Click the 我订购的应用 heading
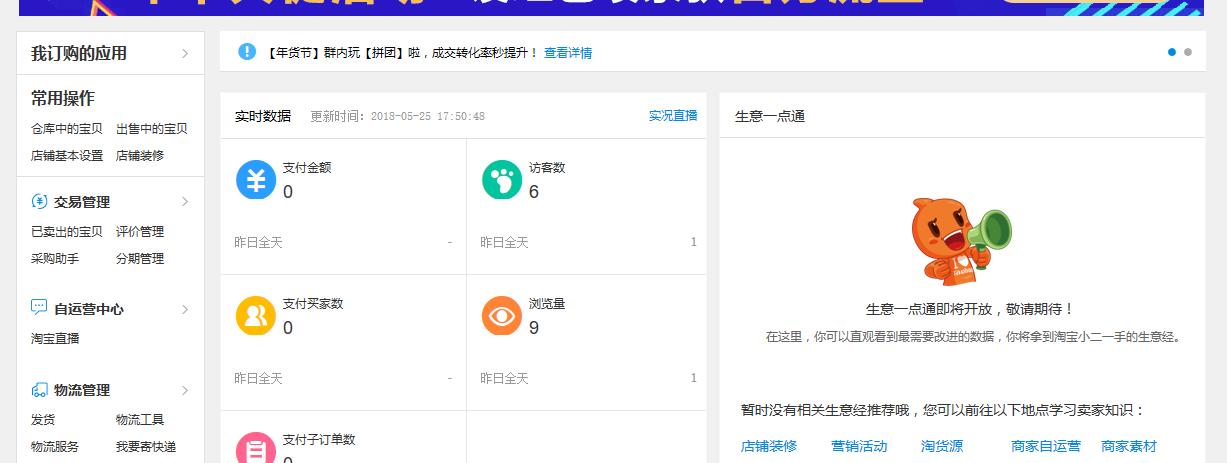The height and width of the screenshot is (463, 1227). [x=79, y=54]
